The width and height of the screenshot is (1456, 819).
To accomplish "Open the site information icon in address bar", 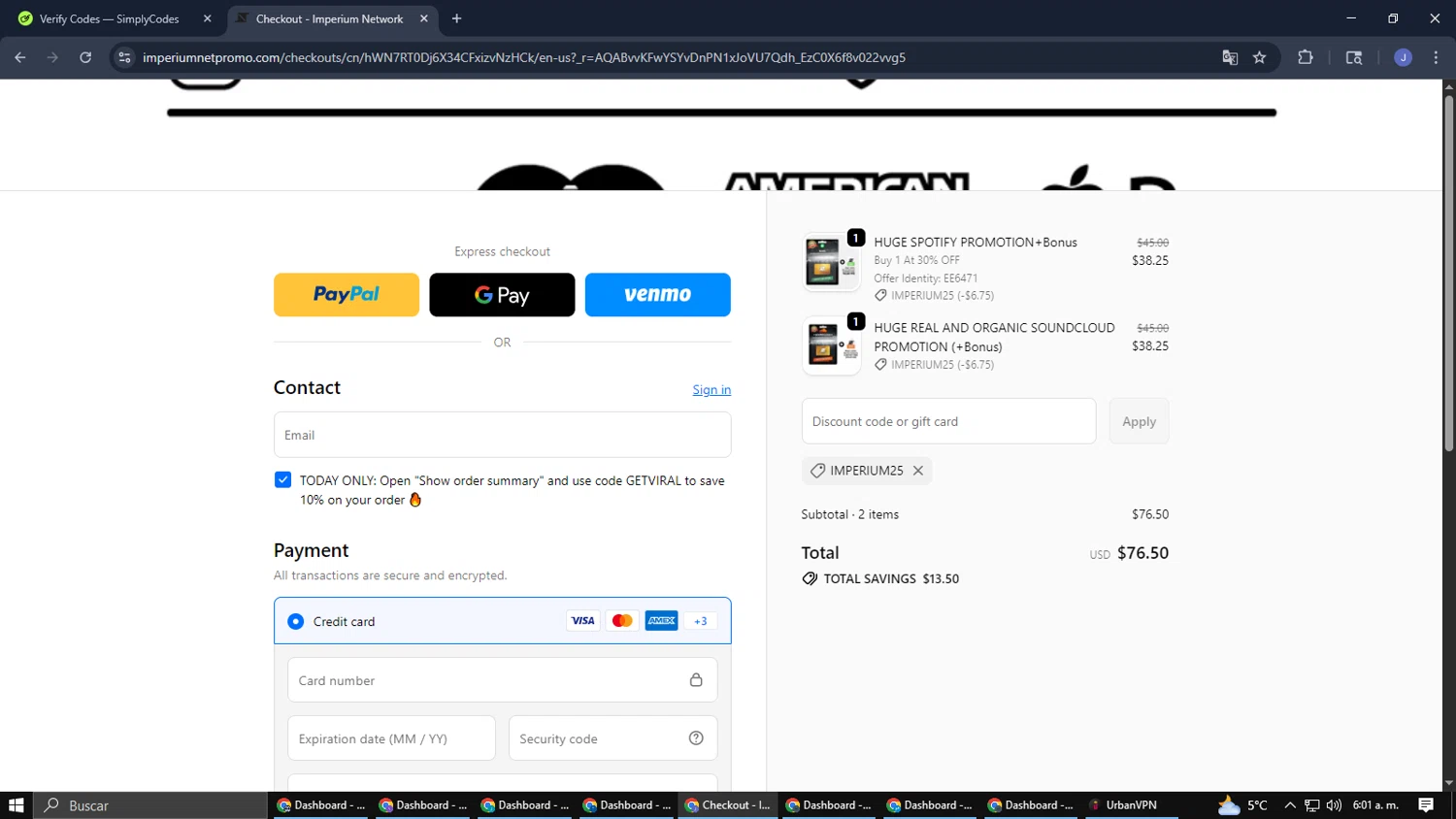I will (124, 57).
